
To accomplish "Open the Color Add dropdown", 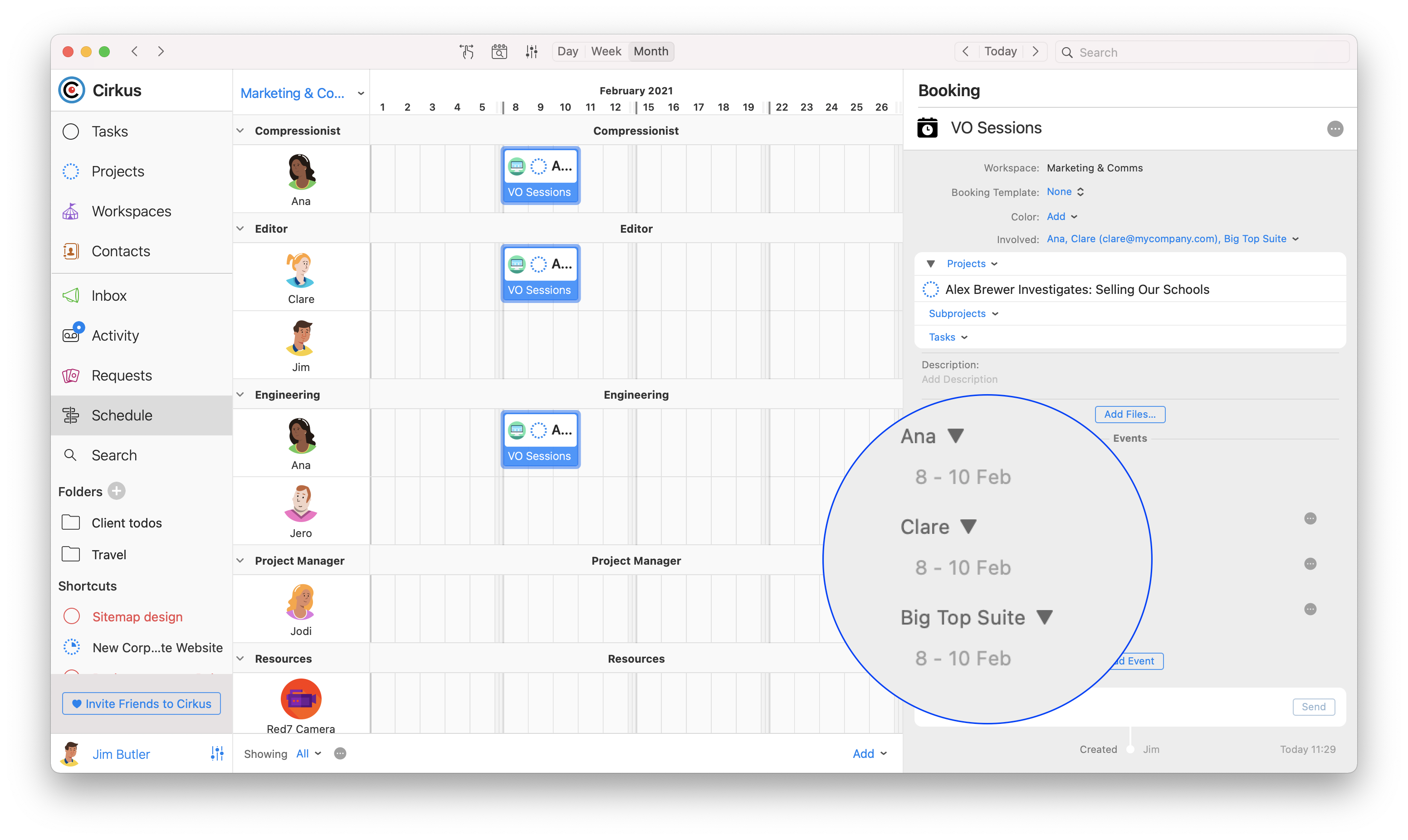I will click(1061, 216).
